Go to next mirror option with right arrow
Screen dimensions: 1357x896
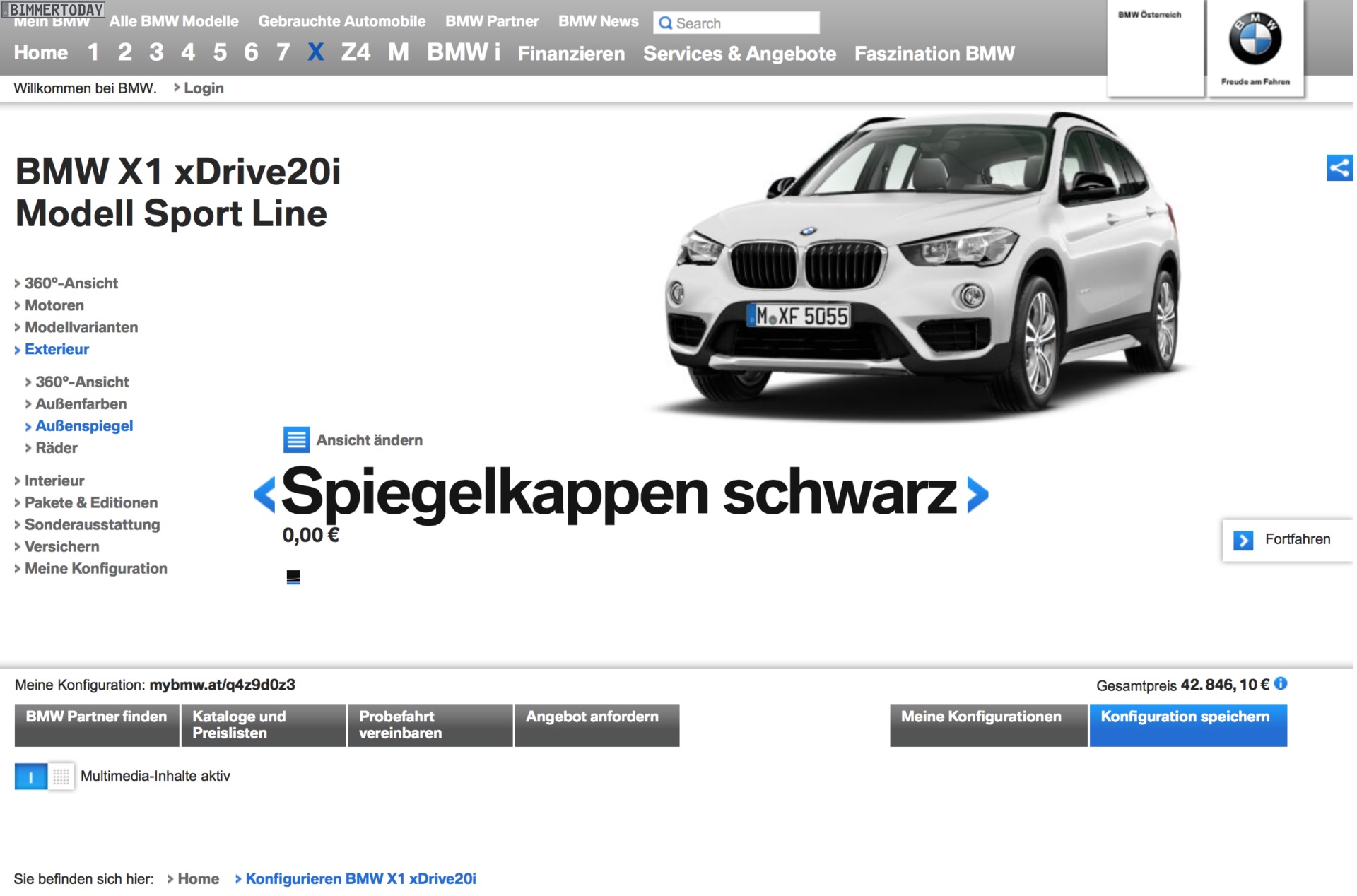(x=977, y=495)
